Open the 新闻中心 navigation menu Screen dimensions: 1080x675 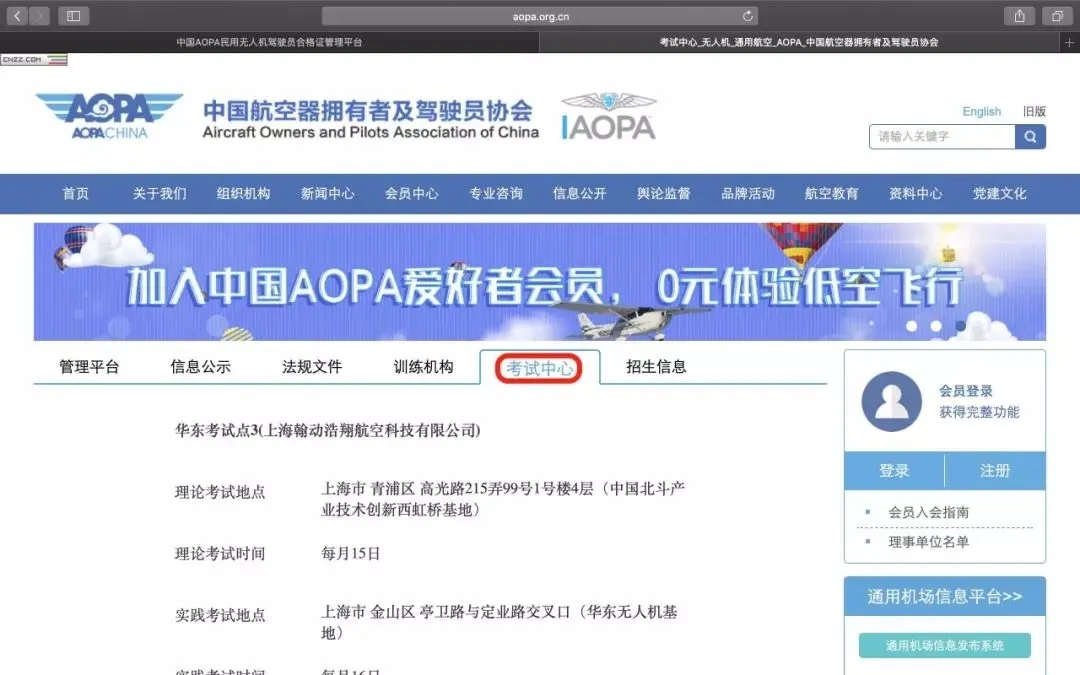(x=327, y=194)
